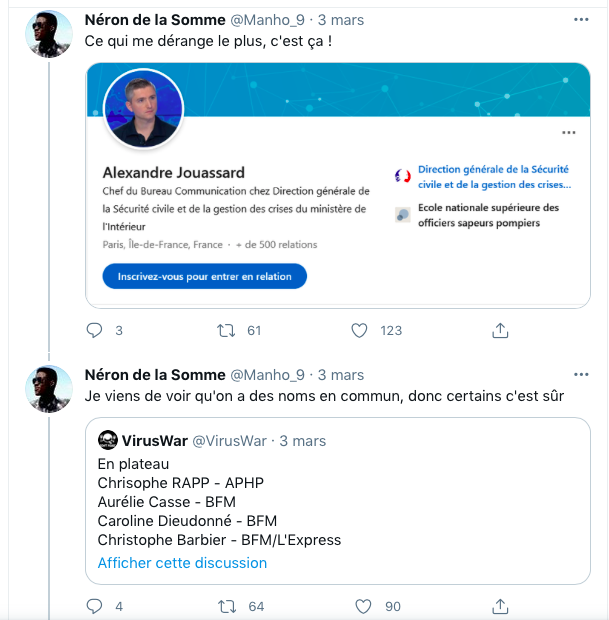The width and height of the screenshot is (609, 620).
Task: Retweet the first tweet with 61 retweets
Action: click(226, 330)
